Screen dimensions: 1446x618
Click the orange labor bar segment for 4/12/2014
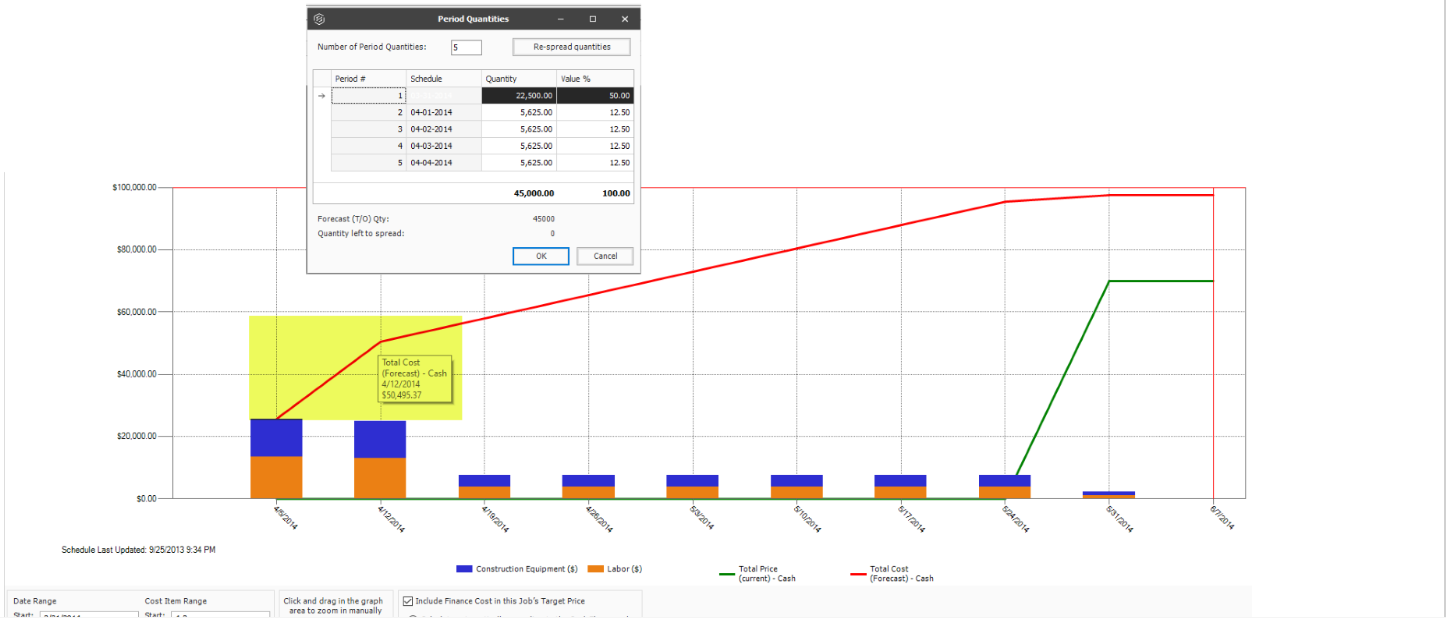[380, 478]
